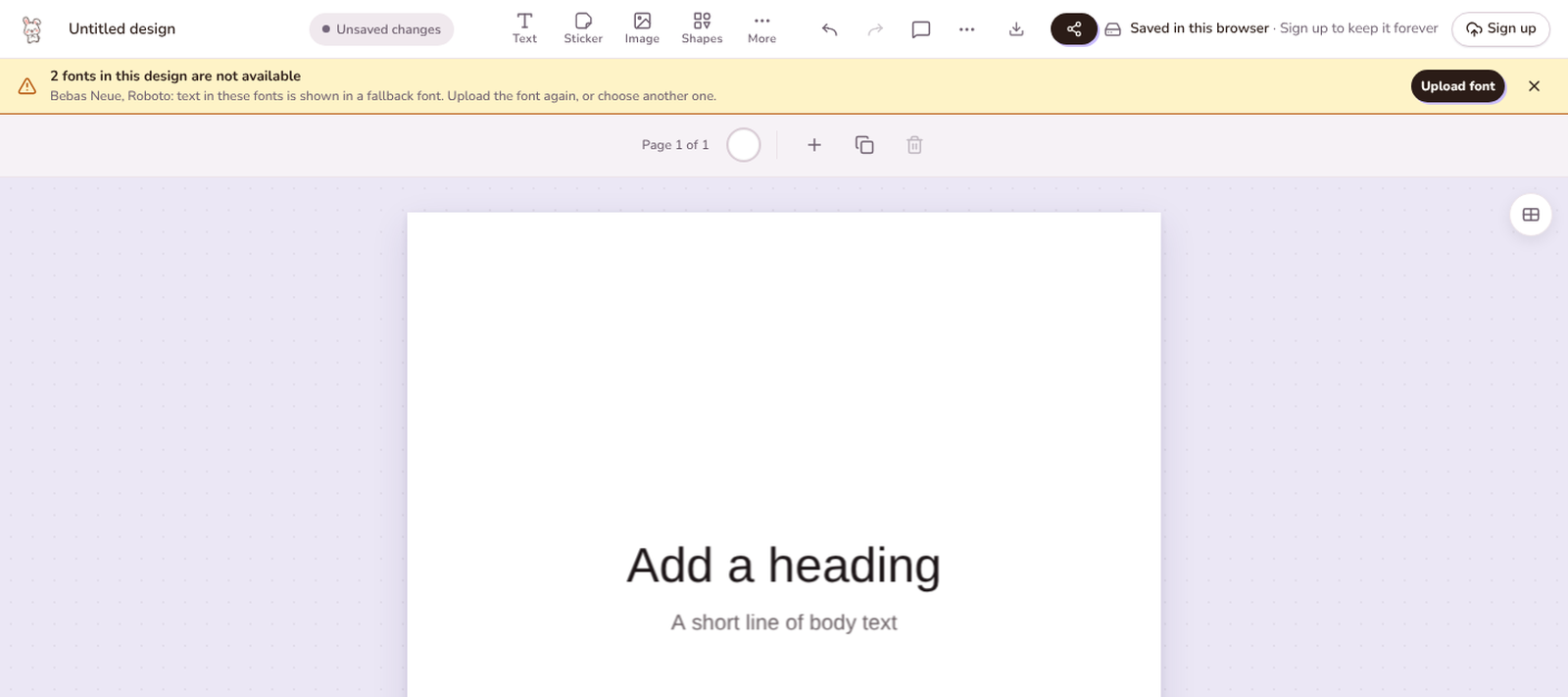Screen dimensions: 1568x697
Task: Select the short line of body text
Action: 784,622
